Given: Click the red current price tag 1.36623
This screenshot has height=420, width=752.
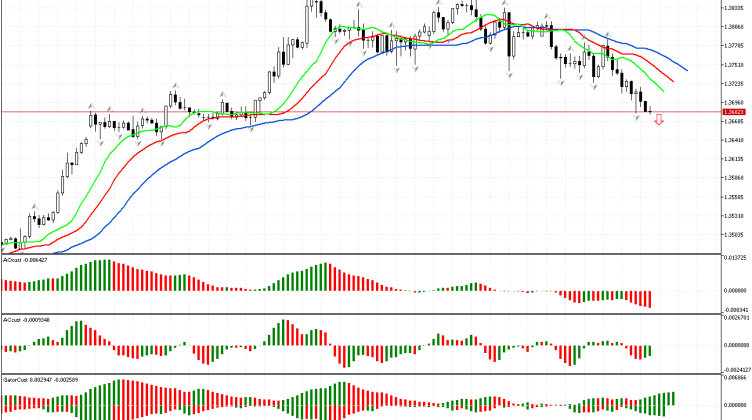Looking at the screenshot, I should 733,112.
